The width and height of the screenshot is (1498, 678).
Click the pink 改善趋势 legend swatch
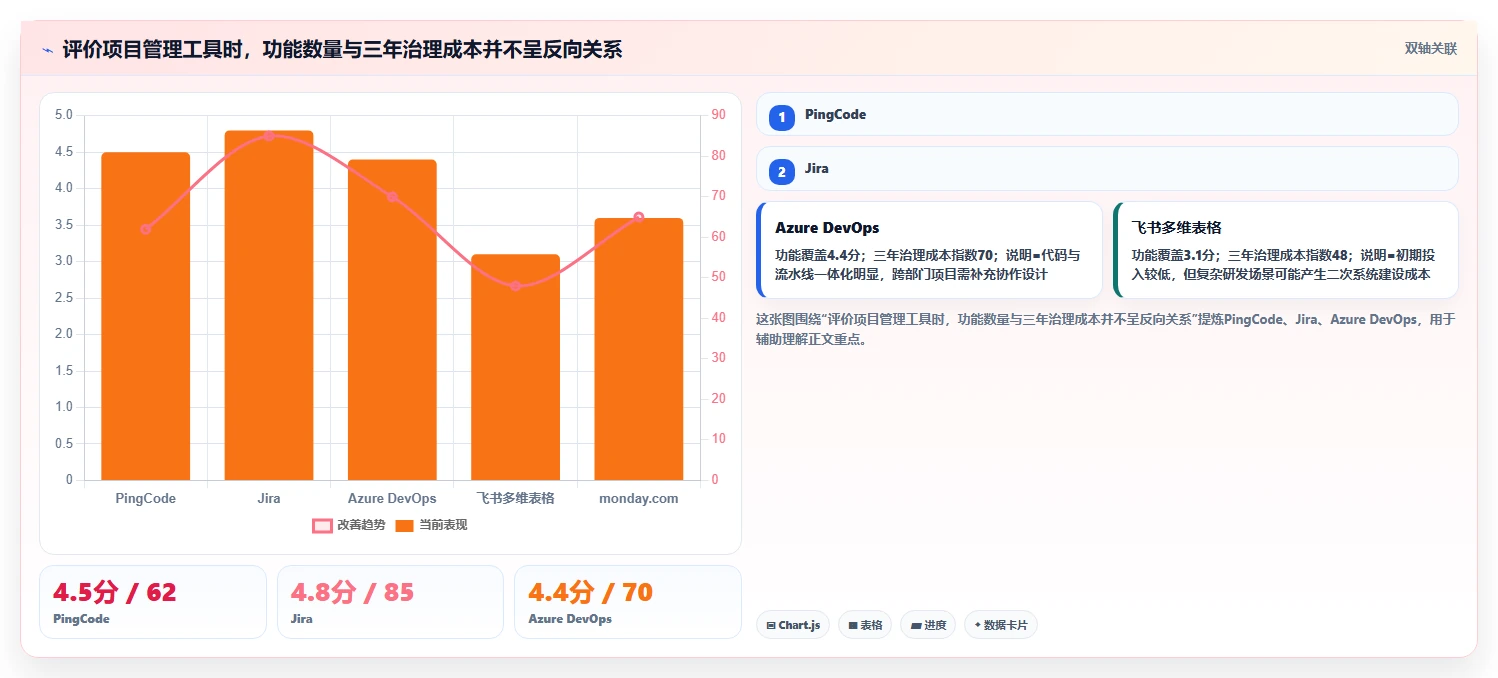pos(322,526)
